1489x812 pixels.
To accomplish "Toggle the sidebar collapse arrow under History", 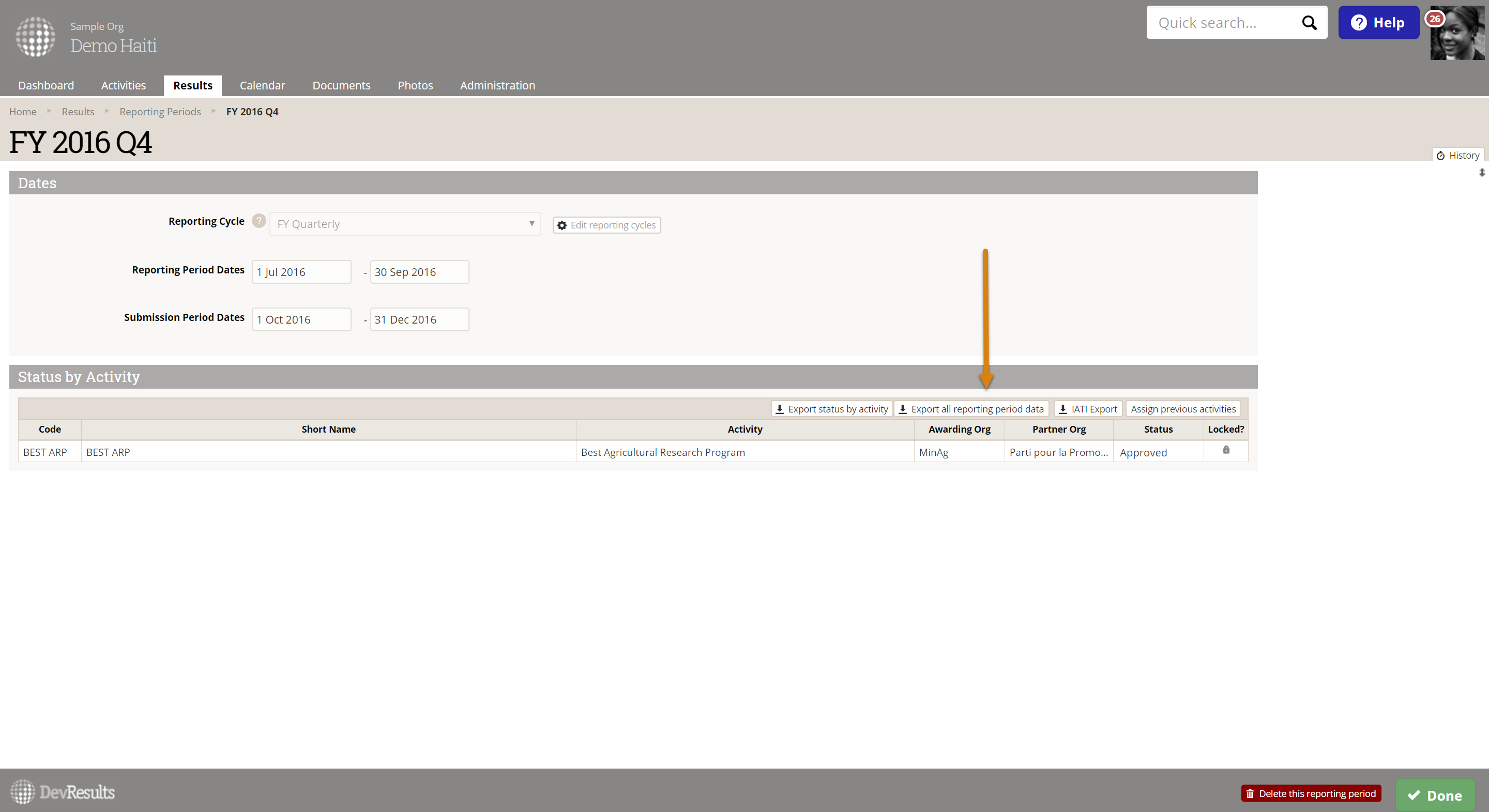I will pyautogui.click(x=1481, y=173).
